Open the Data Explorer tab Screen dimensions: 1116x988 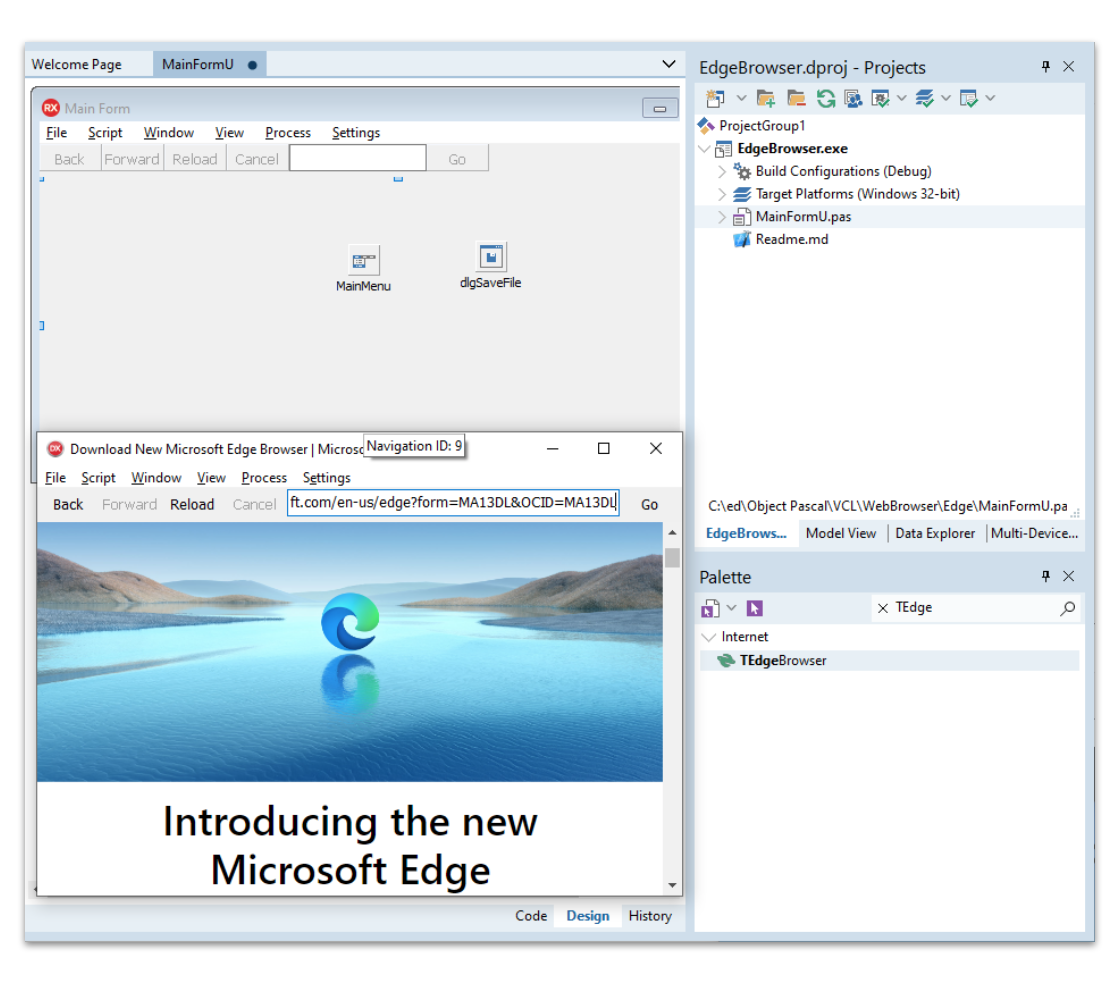coord(935,534)
